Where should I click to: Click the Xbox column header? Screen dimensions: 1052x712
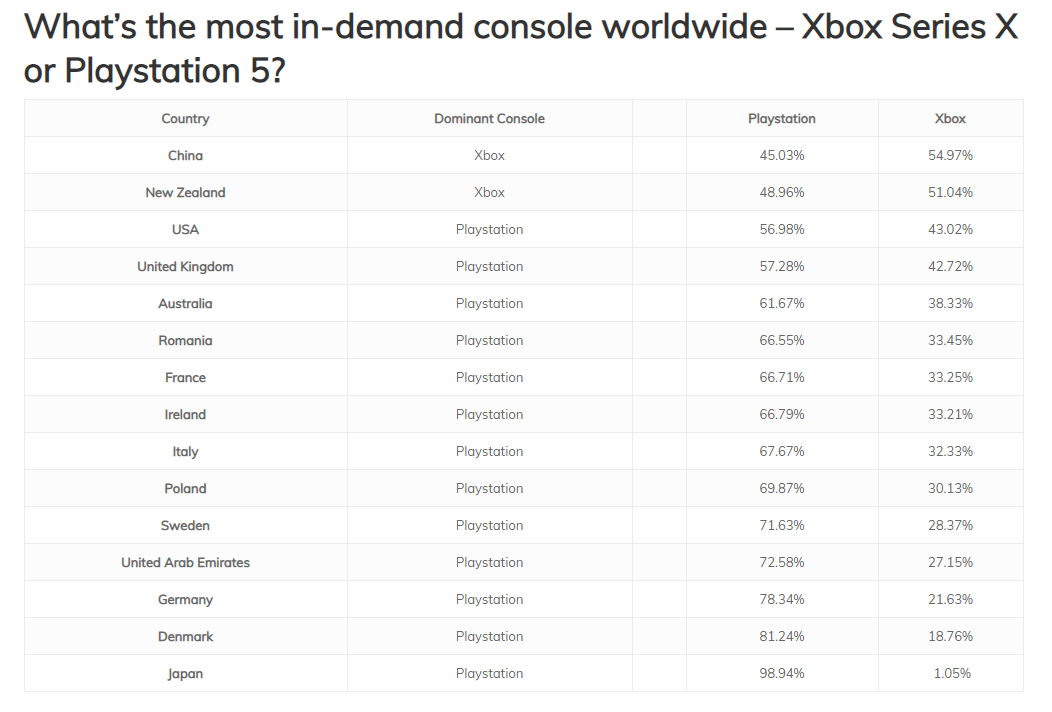click(950, 118)
